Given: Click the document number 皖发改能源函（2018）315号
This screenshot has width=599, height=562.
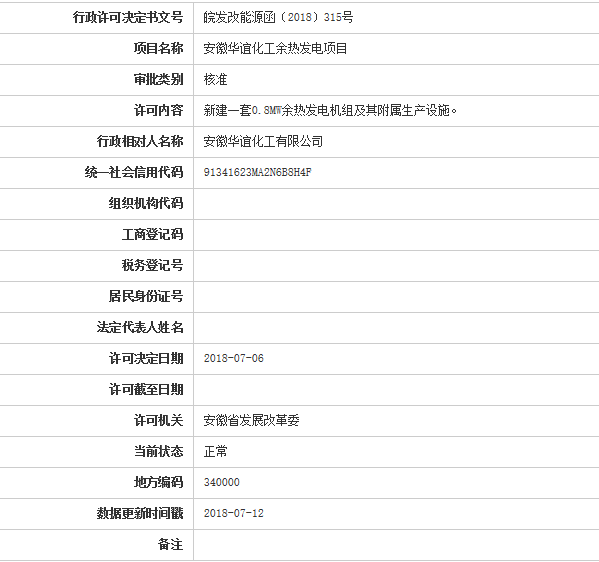Looking at the screenshot, I should pyautogui.click(x=278, y=17).
